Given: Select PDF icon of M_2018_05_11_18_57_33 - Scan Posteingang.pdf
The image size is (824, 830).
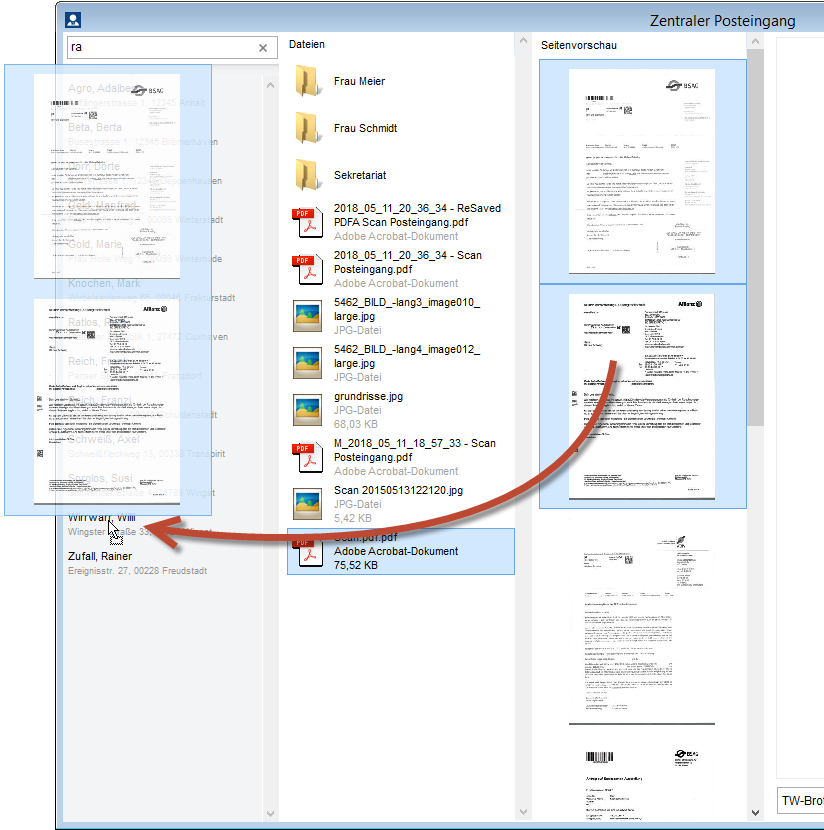Looking at the screenshot, I should coord(307,457).
